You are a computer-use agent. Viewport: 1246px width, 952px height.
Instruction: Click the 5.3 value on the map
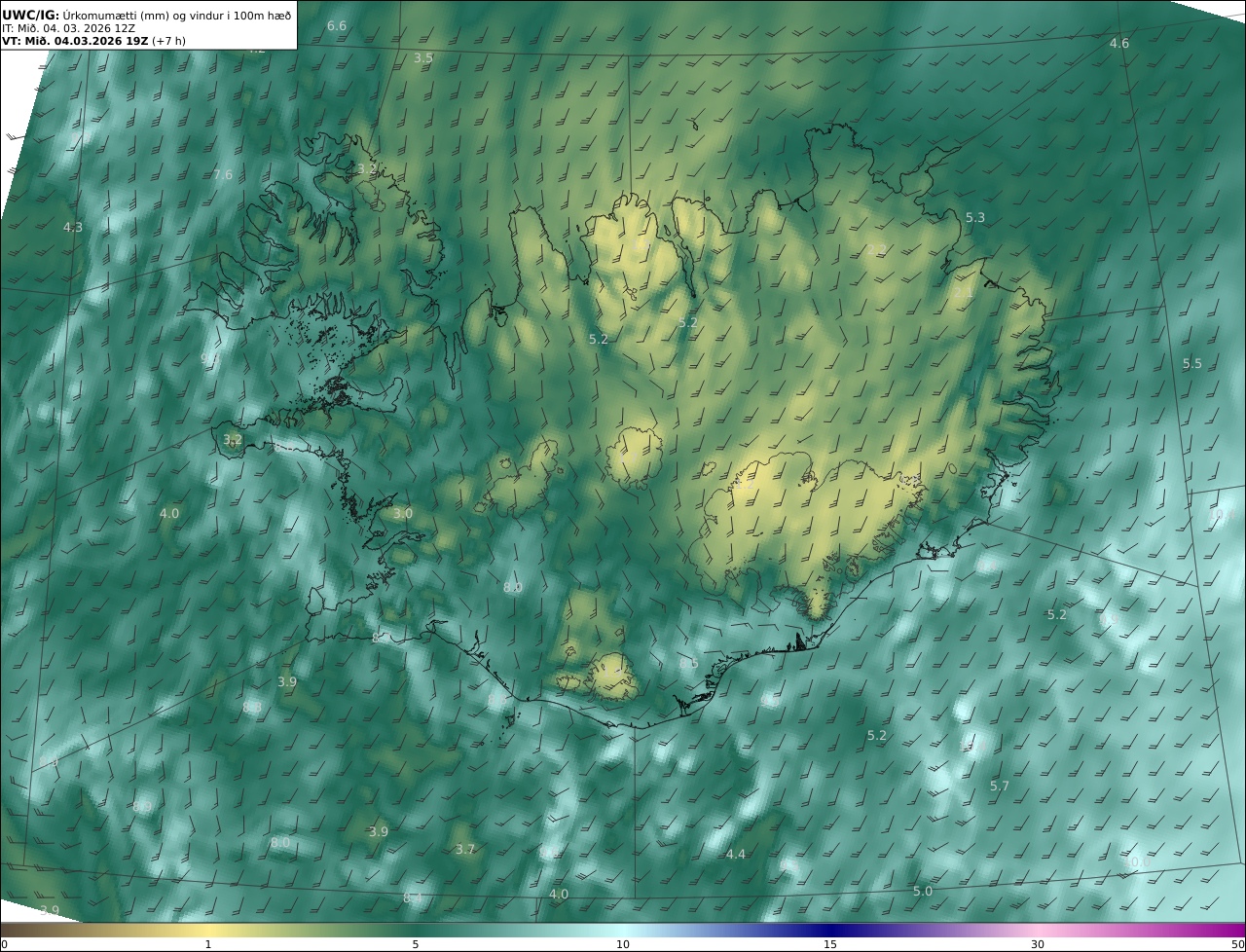pos(975,218)
